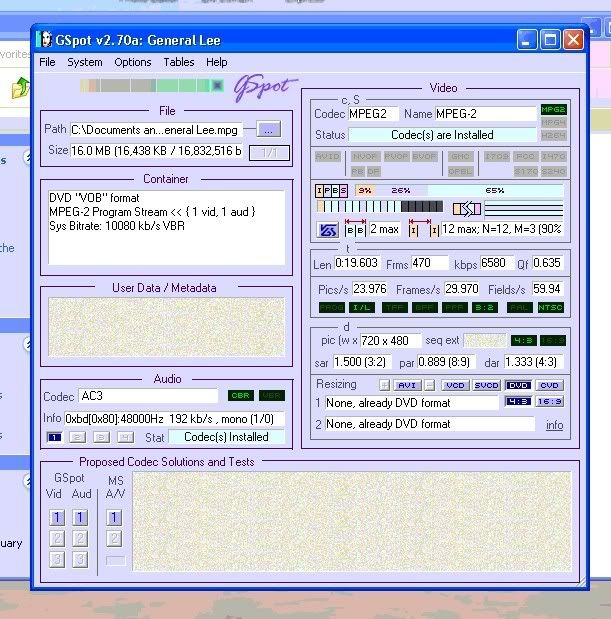Click the 3:2 pulldown indicator

[x=485, y=308]
